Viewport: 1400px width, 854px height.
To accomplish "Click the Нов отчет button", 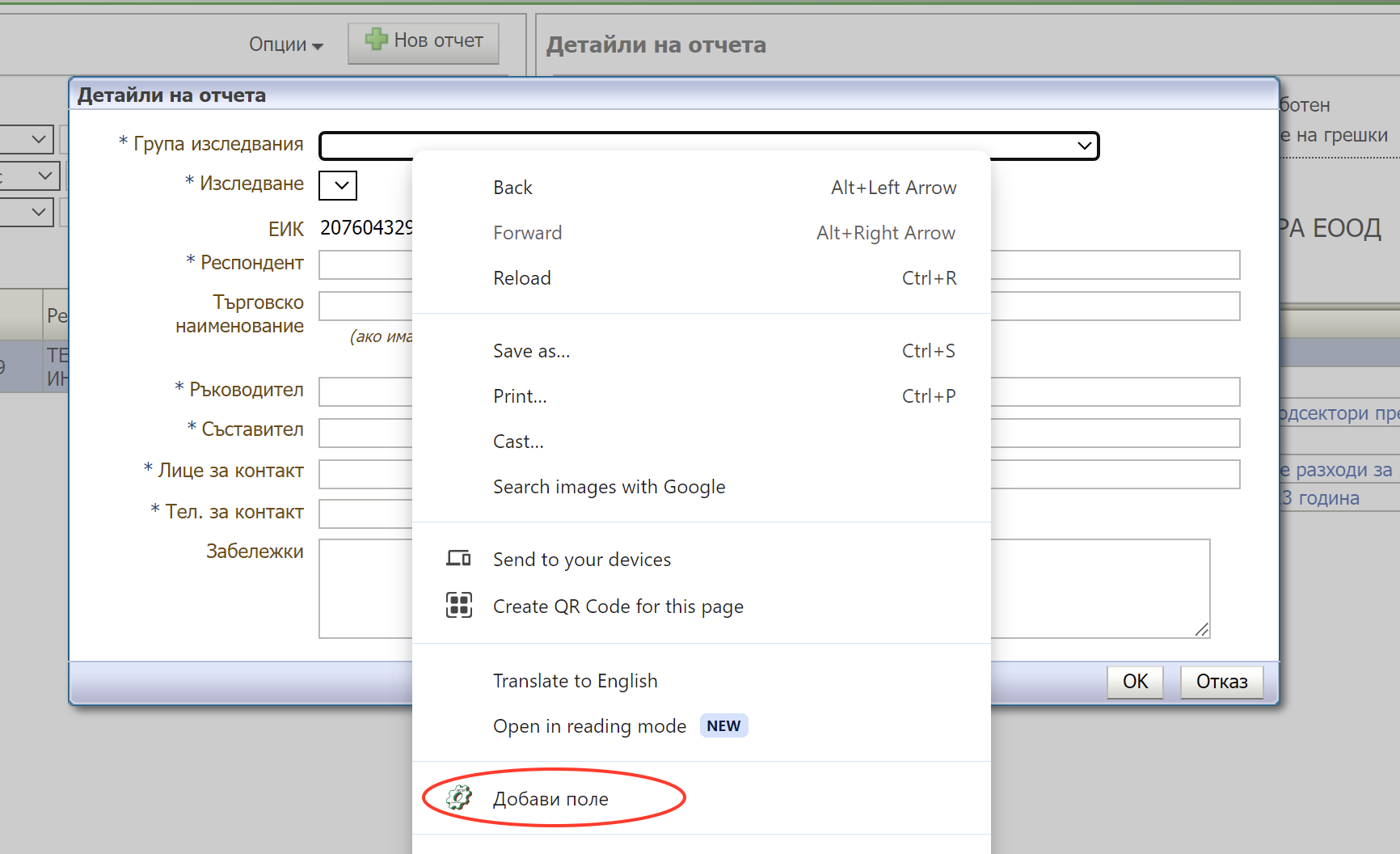I will pos(424,42).
